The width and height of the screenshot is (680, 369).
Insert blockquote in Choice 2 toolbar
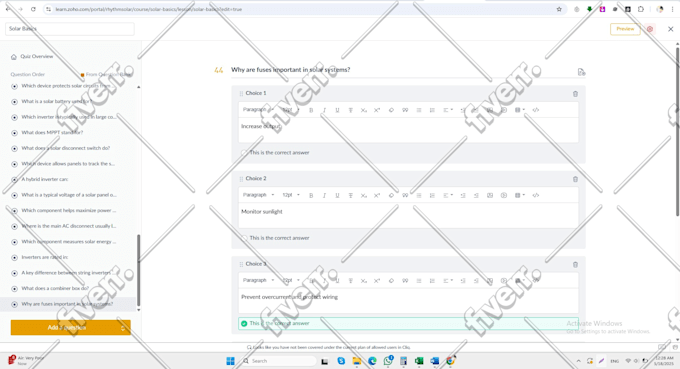coord(405,196)
